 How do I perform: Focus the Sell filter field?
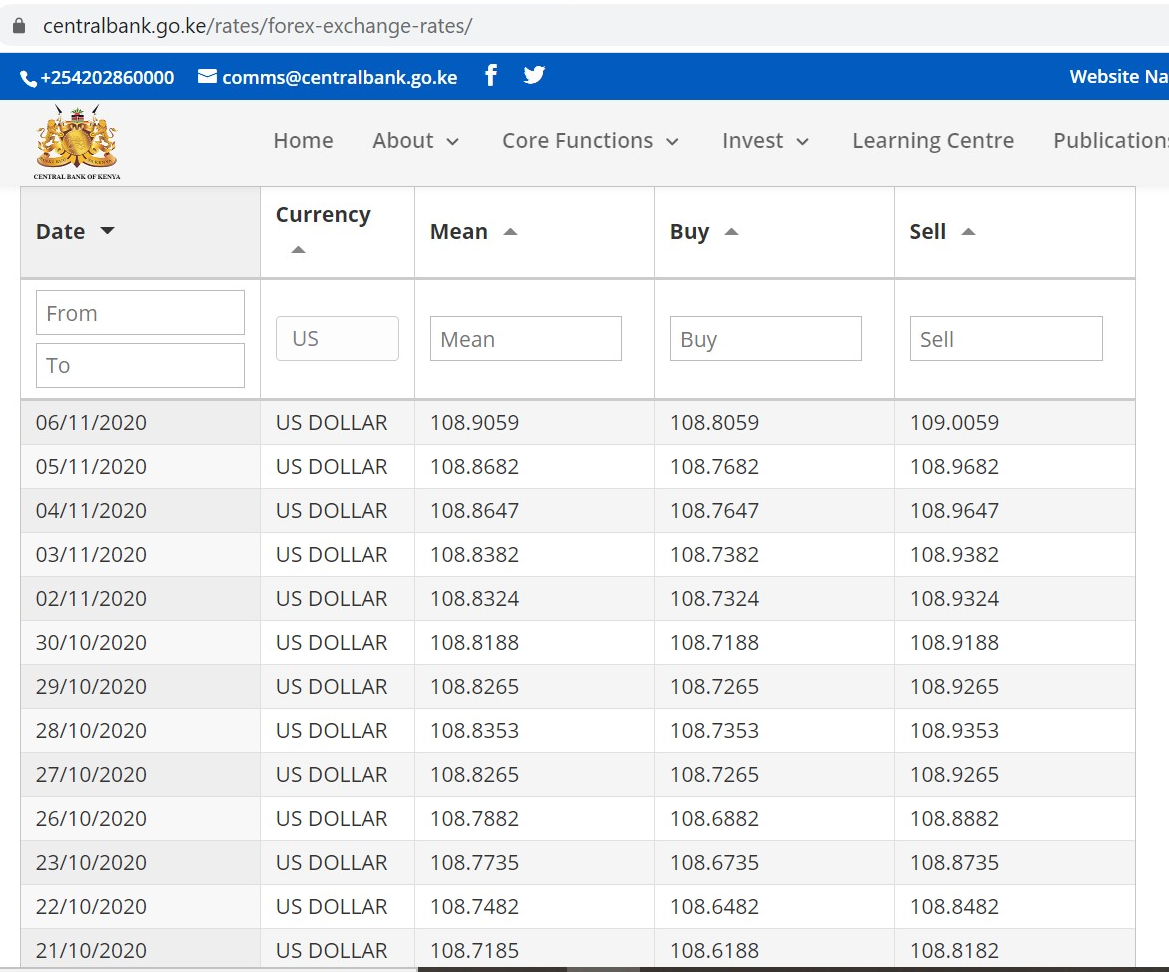click(x=1006, y=338)
